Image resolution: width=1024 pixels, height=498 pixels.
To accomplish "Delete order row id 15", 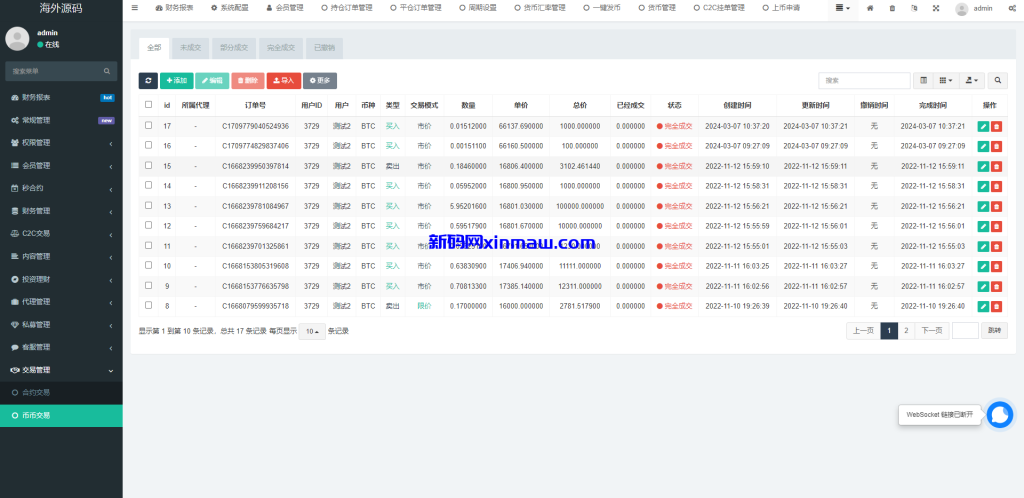I will click(996, 166).
